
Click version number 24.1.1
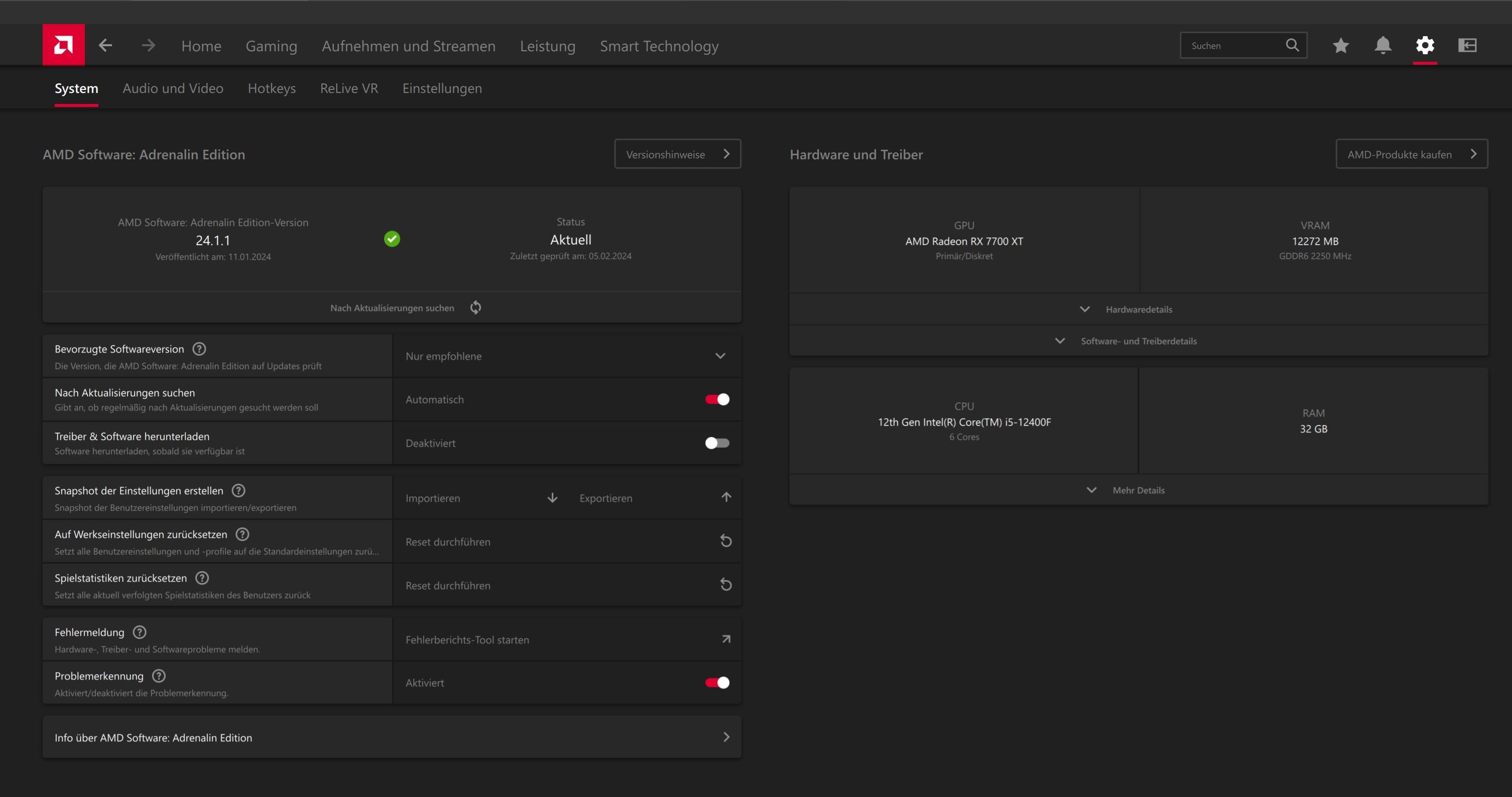click(212, 240)
